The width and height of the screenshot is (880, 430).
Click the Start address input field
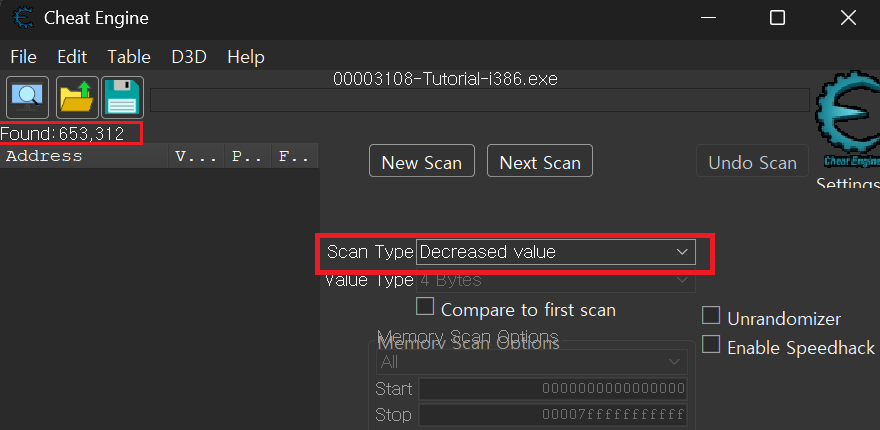tap(552, 388)
